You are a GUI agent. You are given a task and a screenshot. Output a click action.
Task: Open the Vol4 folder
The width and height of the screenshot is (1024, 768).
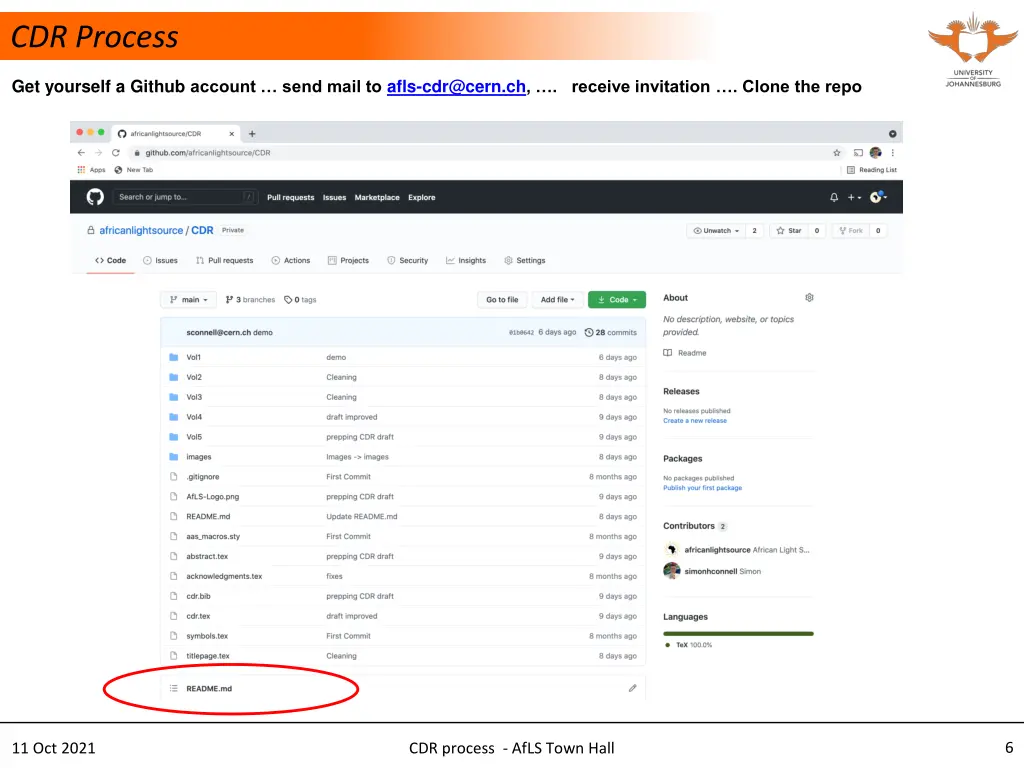point(194,417)
